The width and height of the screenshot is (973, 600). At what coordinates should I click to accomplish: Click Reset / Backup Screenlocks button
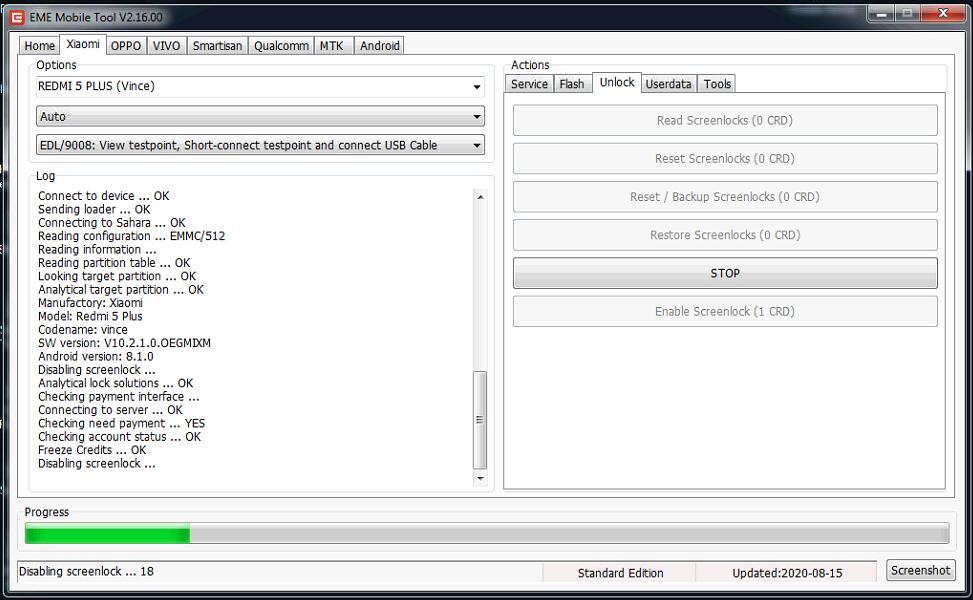point(725,197)
